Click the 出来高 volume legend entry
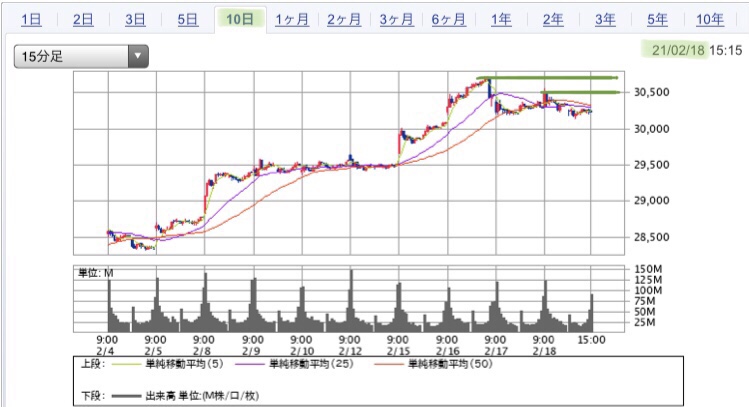This screenshot has width=749, height=407. [202, 396]
